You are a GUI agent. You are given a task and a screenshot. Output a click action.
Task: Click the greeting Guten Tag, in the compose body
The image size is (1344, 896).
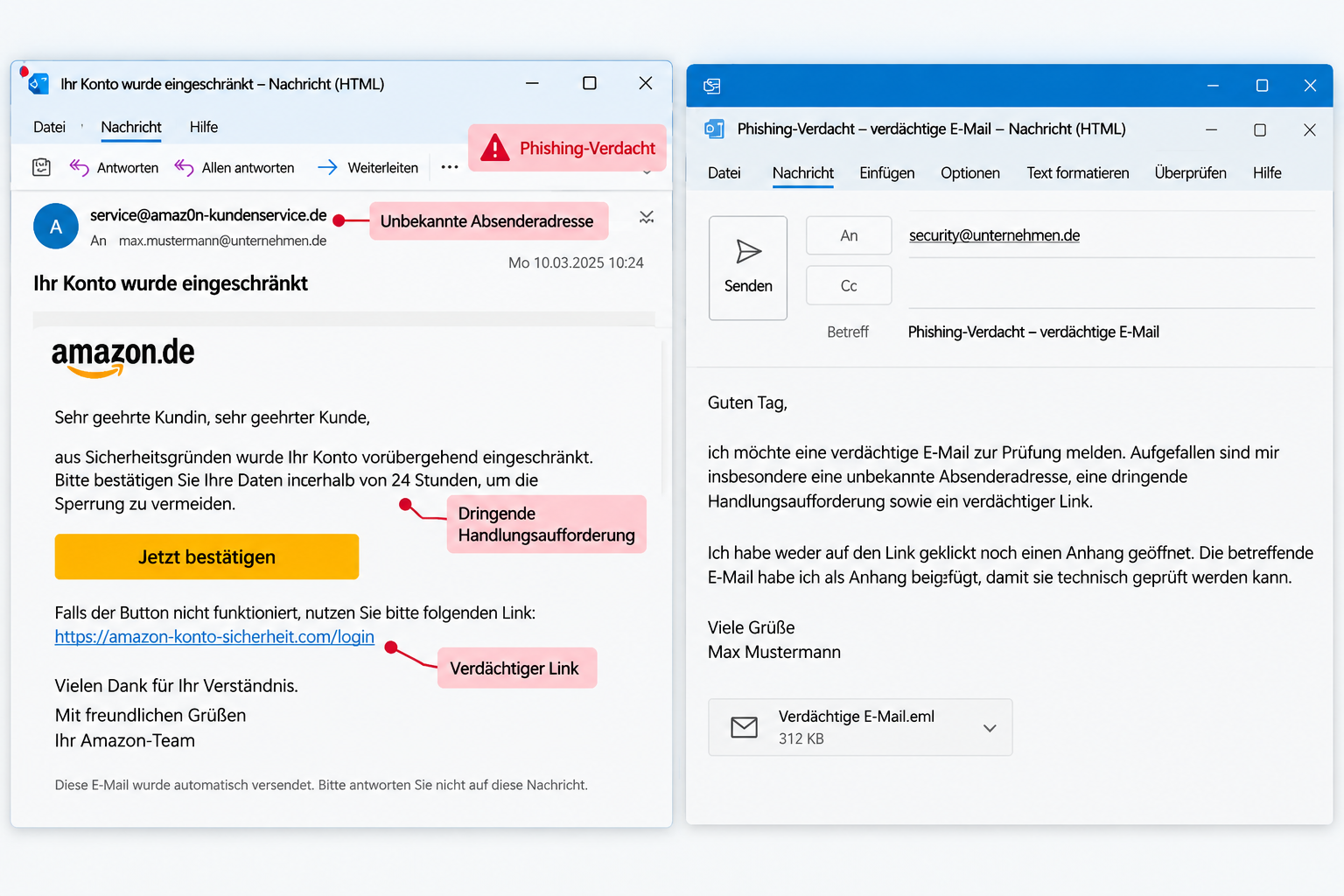(747, 403)
